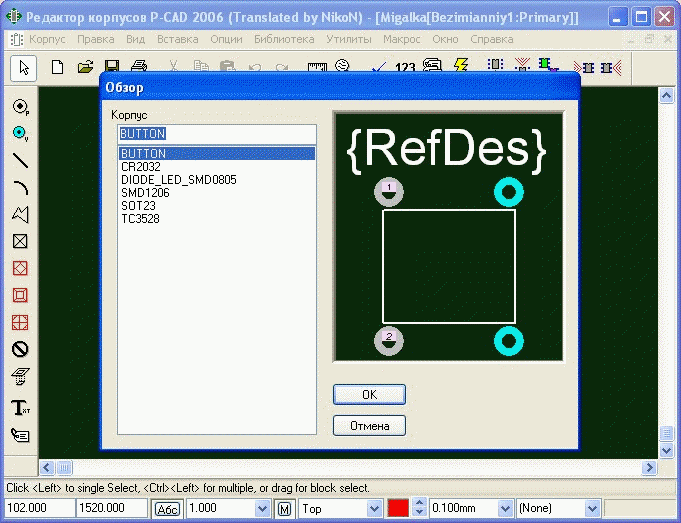Screen dimensions: 681x523
Task: Select the Place Via tool
Action: point(20,132)
